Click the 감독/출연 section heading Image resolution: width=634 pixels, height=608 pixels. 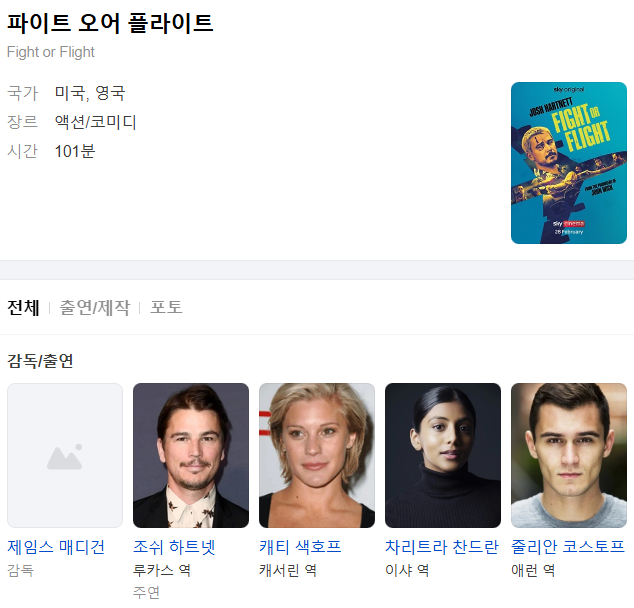pyautogui.click(x=40, y=361)
